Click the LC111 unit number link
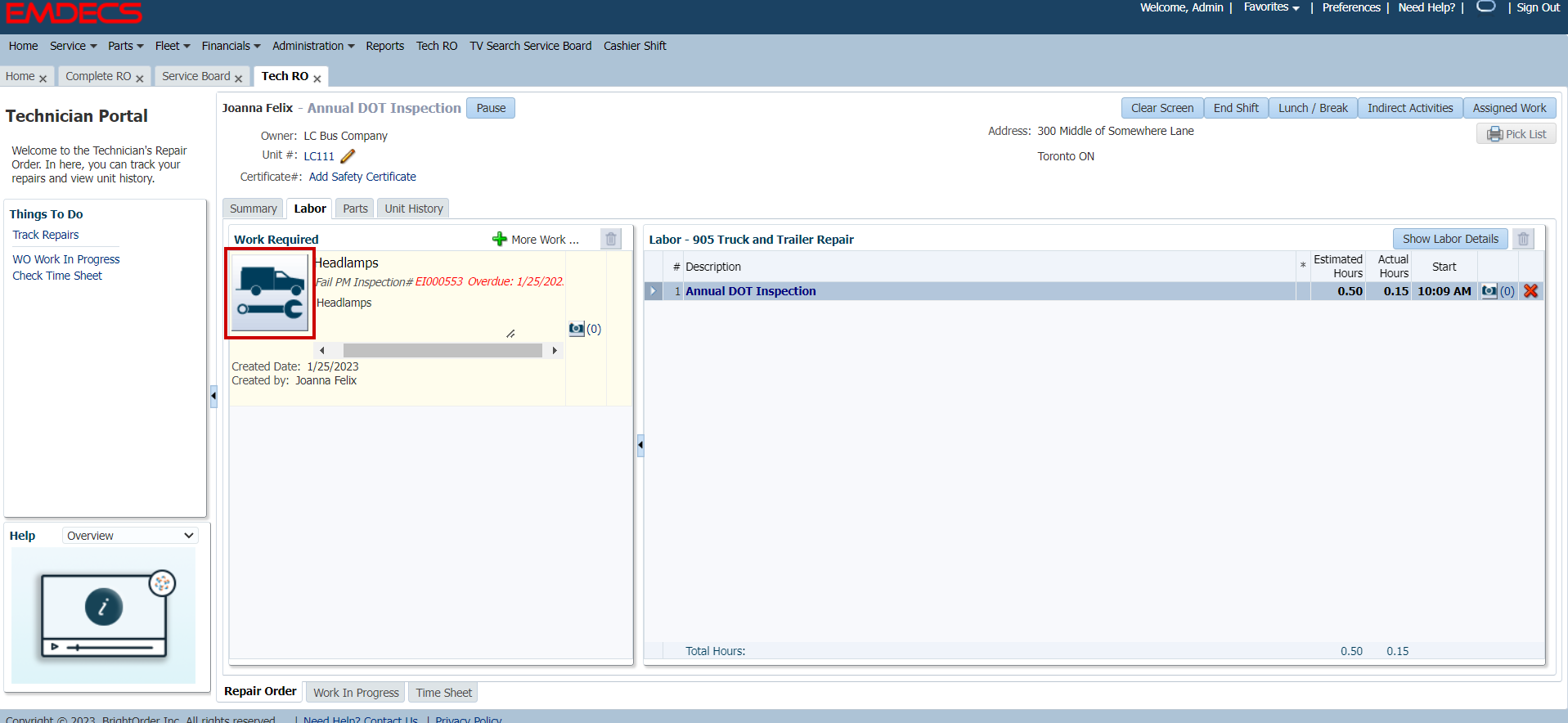The width and height of the screenshot is (1568, 723). point(319,156)
